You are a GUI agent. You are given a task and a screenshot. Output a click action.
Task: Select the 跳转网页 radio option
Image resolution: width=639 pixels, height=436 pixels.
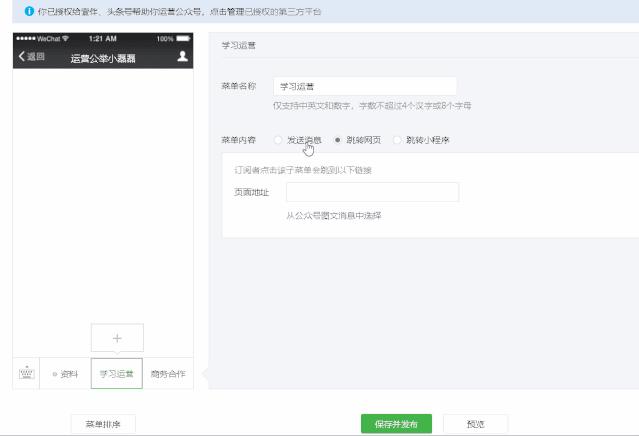[337, 140]
